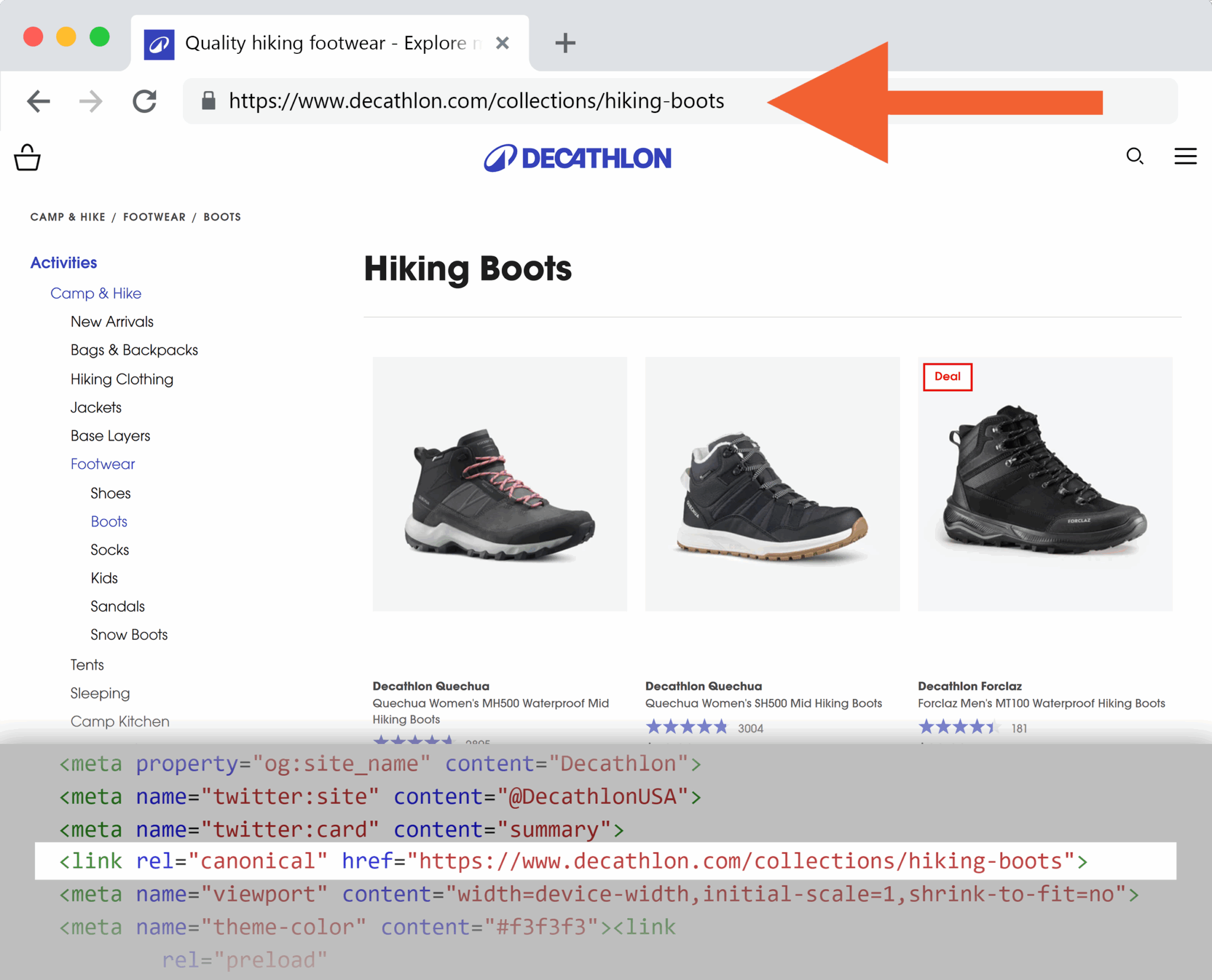
Task: Select the Quality hiking footwear browser tab
Action: [330, 43]
